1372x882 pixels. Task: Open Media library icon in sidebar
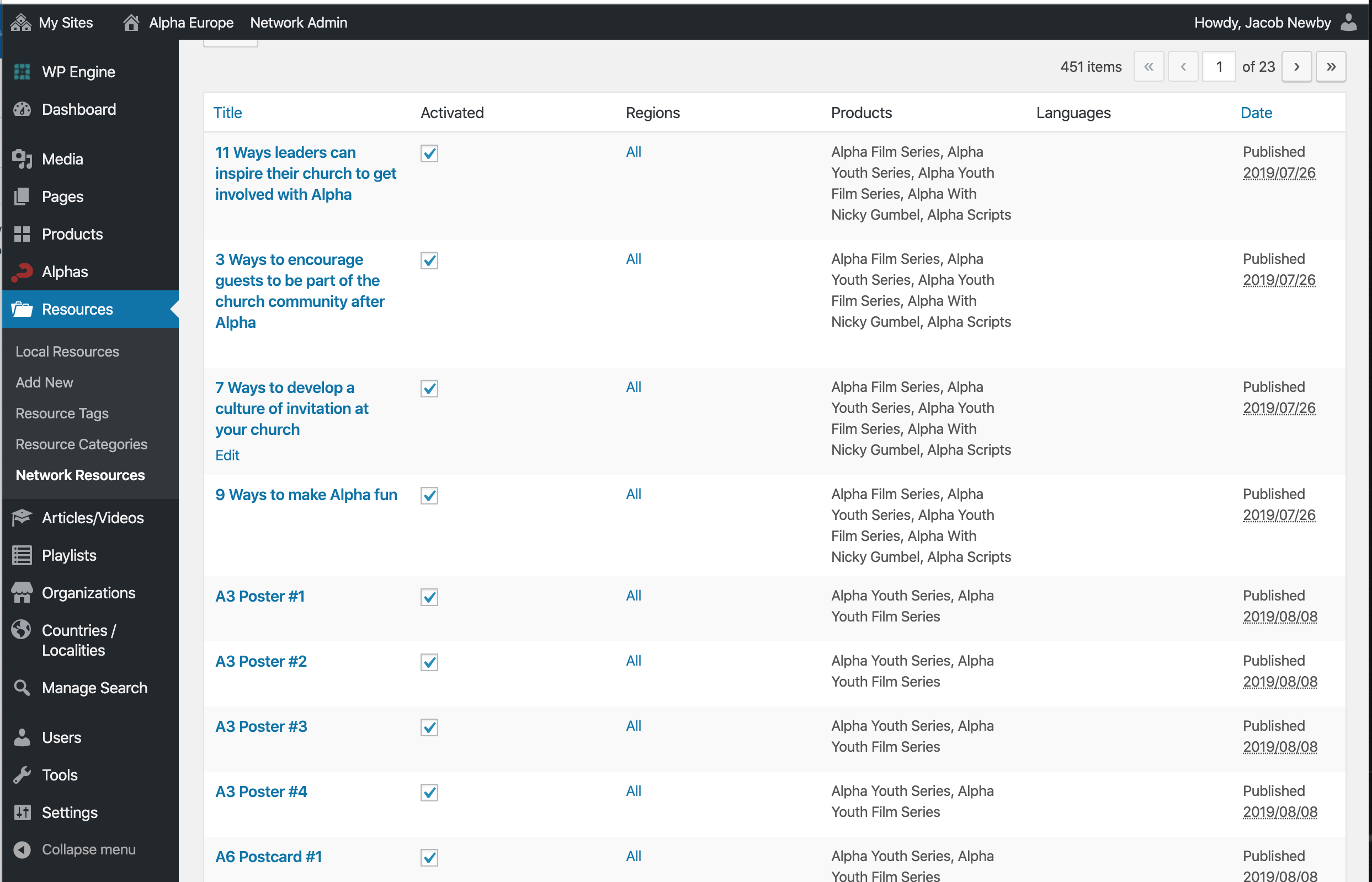click(22, 158)
